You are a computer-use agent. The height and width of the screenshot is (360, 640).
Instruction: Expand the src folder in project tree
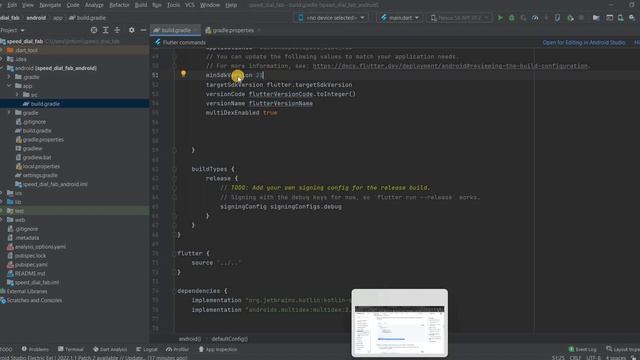[17, 95]
